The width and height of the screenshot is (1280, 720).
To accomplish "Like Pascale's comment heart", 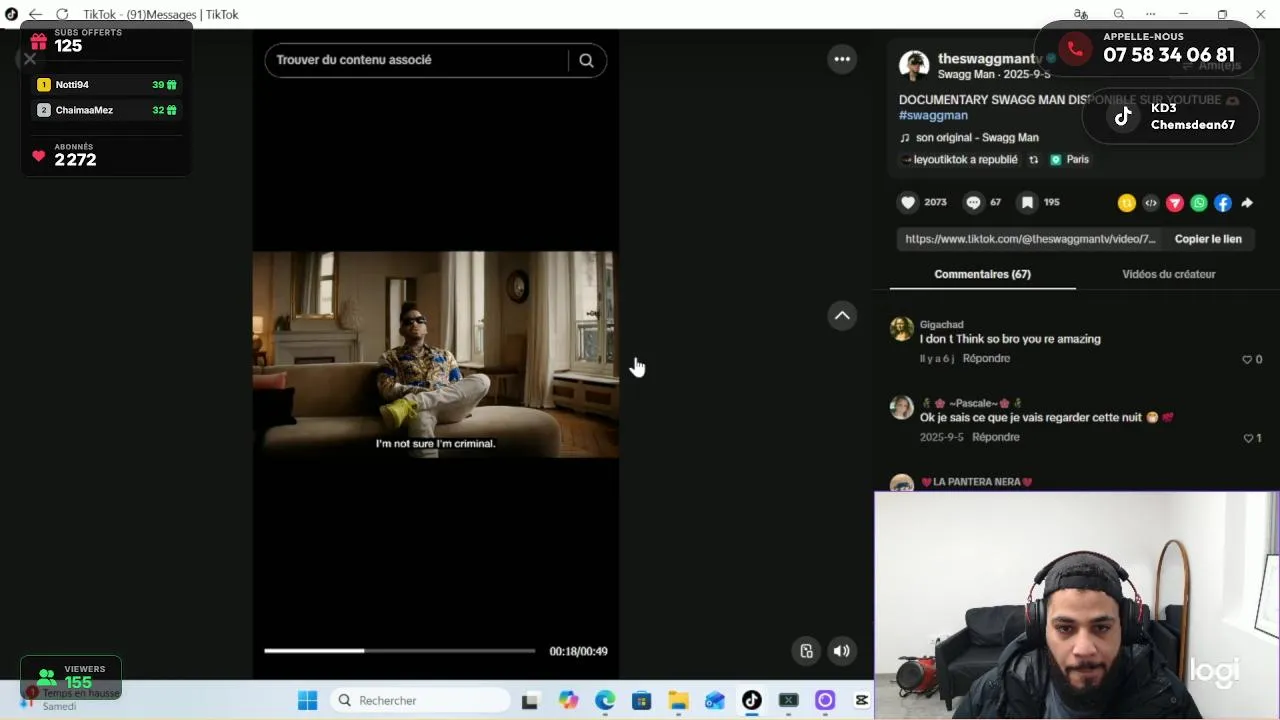I will click(x=1248, y=438).
